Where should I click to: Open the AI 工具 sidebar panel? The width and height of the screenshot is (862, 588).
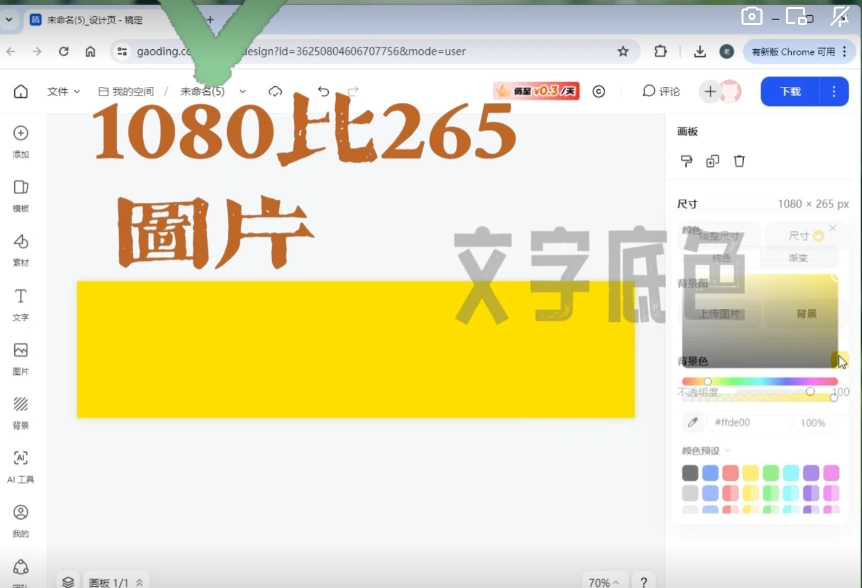click(20, 465)
